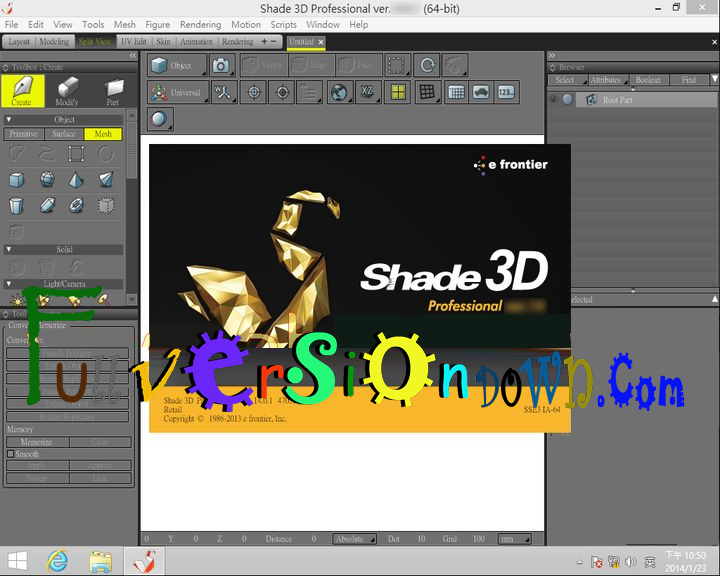This screenshot has width=720, height=576.
Task: Toggle visibility eye for Root Part
Action: click(x=554, y=100)
